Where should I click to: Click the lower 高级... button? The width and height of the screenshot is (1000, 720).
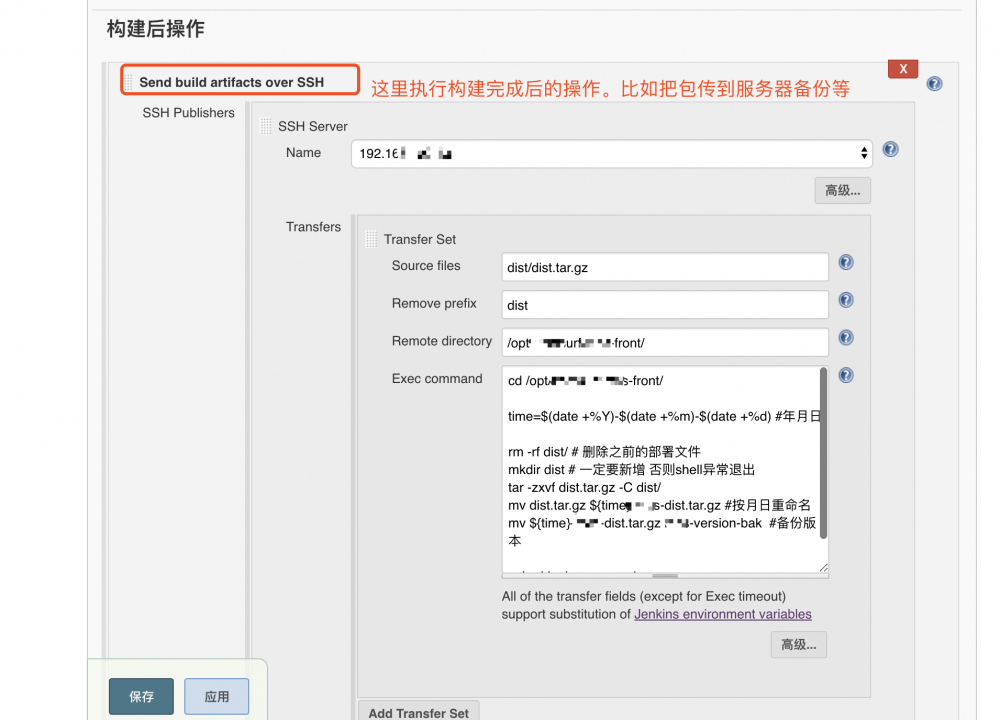click(x=798, y=644)
